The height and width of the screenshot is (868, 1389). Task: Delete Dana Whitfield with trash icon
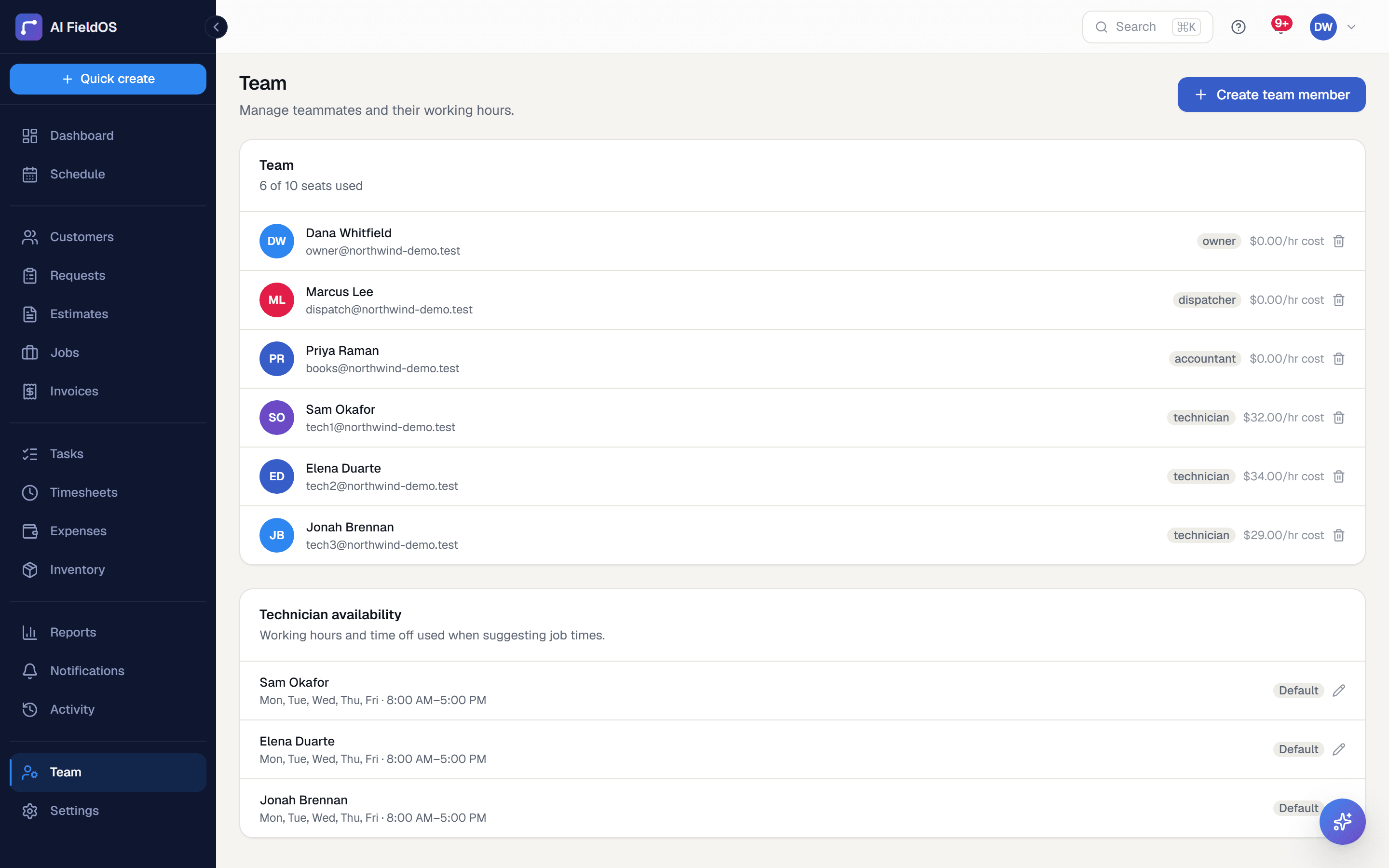(x=1338, y=241)
